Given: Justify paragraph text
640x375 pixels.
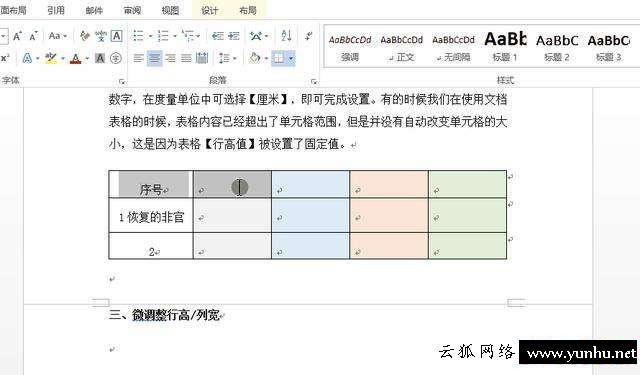Looking at the screenshot, I should 186,58.
